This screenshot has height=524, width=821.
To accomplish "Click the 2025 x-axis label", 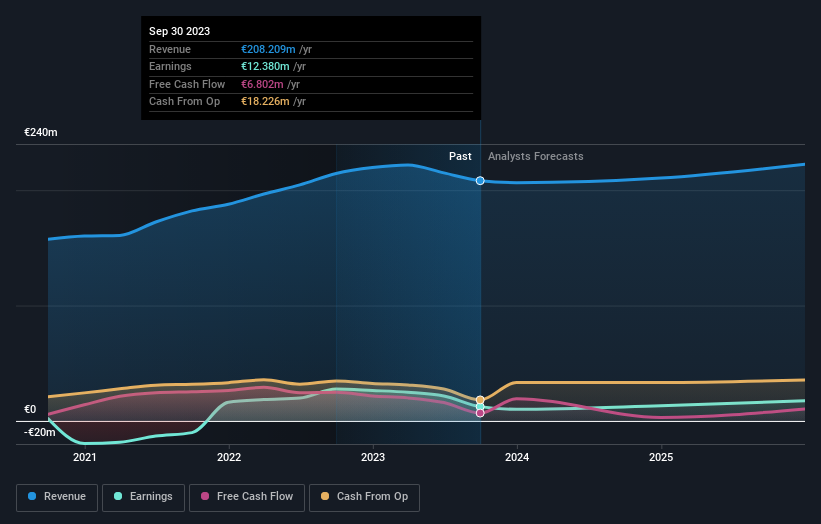I will point(661,457).
